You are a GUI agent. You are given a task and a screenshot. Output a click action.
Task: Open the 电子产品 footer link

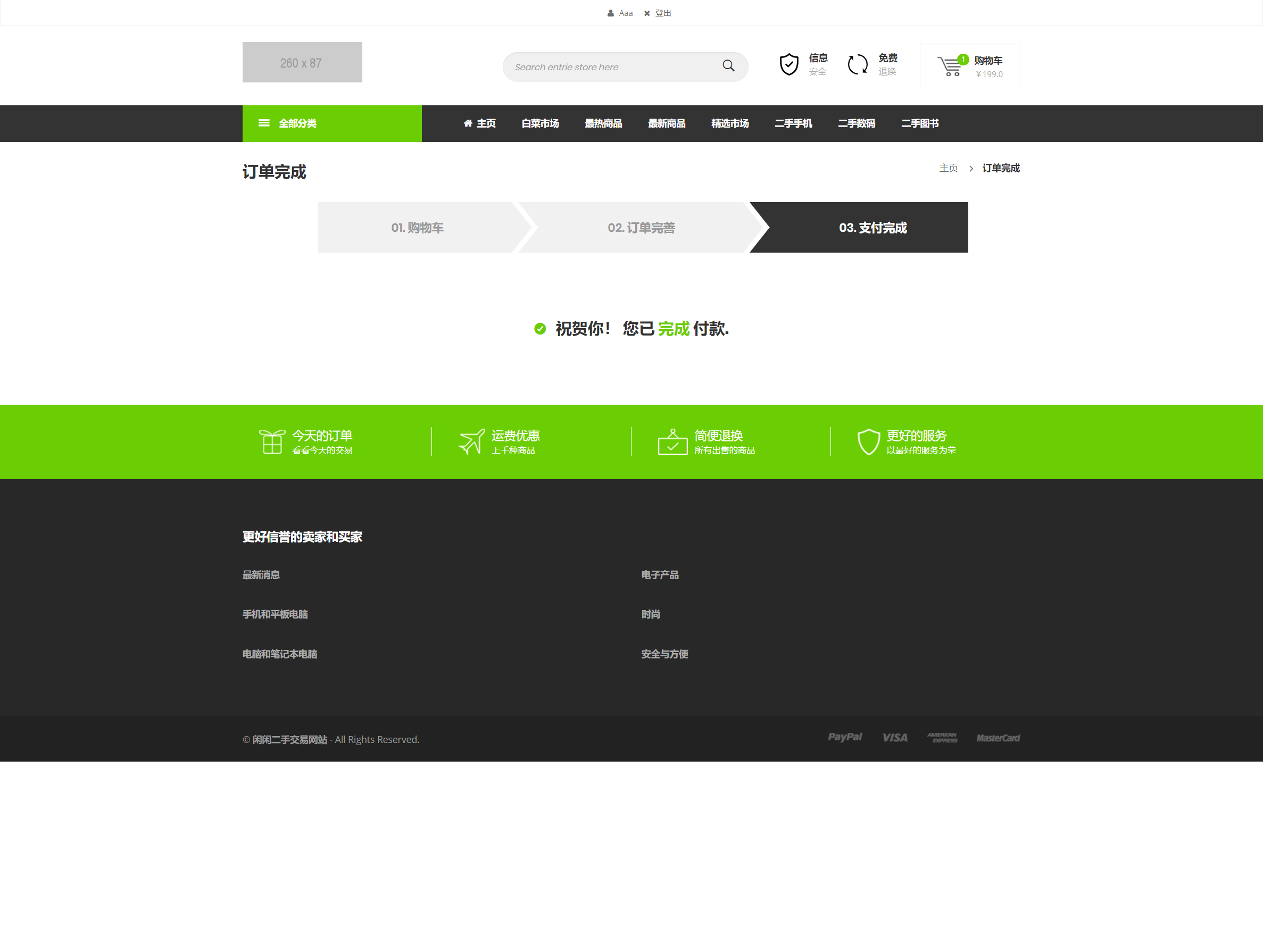pyautogui.click(x=660, y=575)
